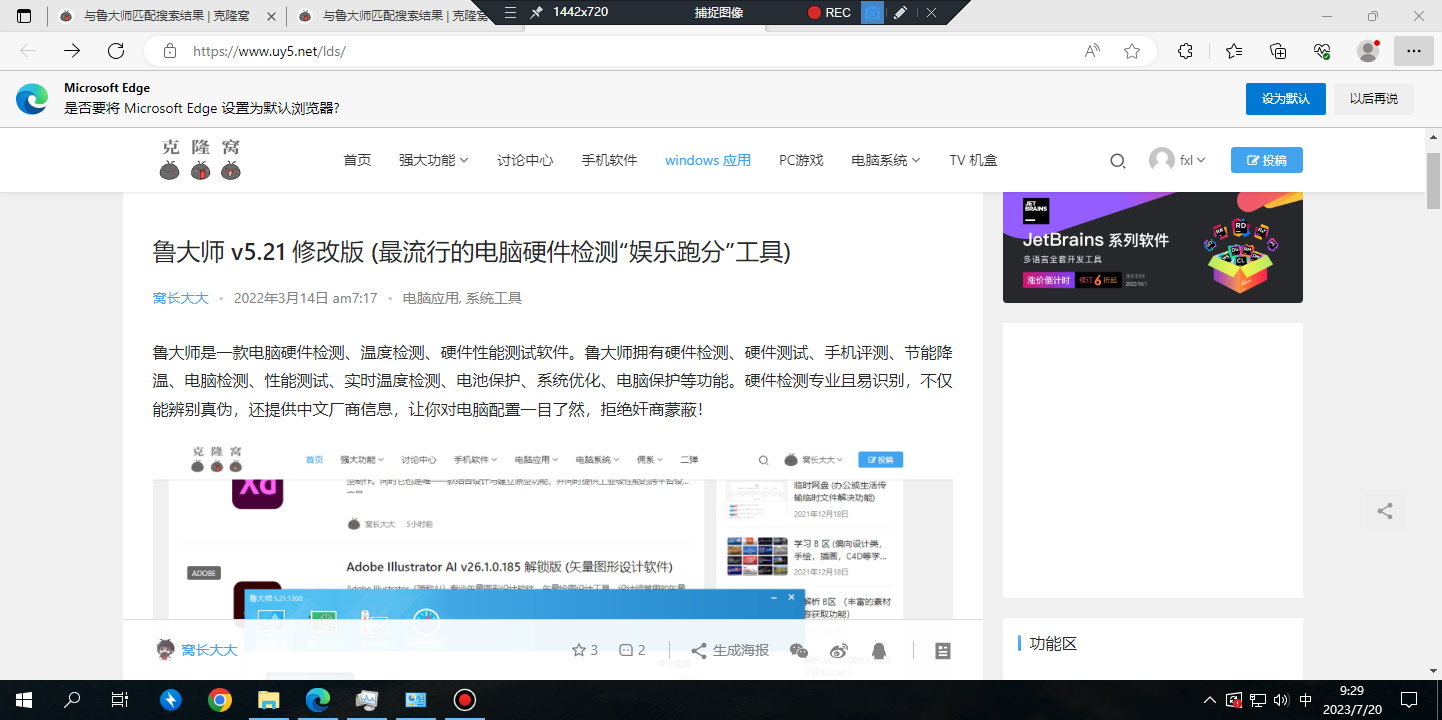This screenshot has height=720, width=1442.
Task: Click the site search magnifier icon
Action: pos(1118,160)
